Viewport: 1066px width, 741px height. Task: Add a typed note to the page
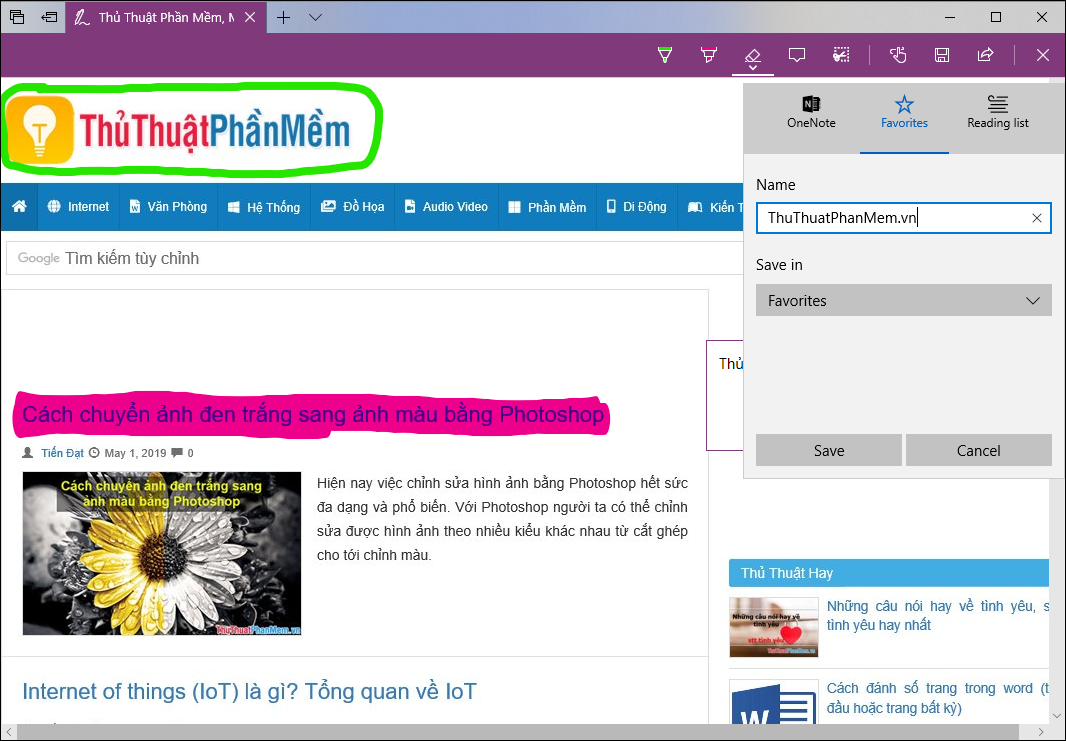796,55
